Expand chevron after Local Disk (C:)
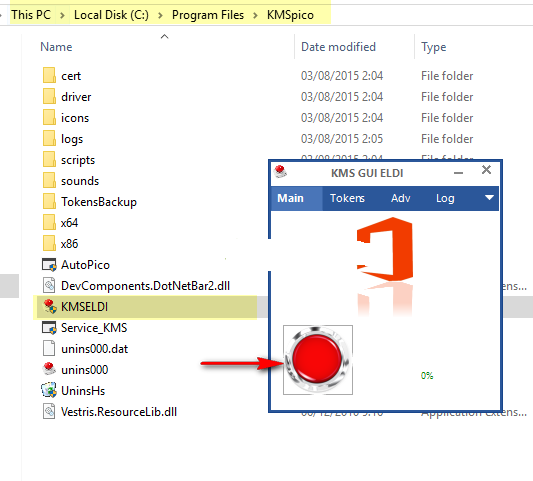533x481 pixels. [x=160, y=15]
